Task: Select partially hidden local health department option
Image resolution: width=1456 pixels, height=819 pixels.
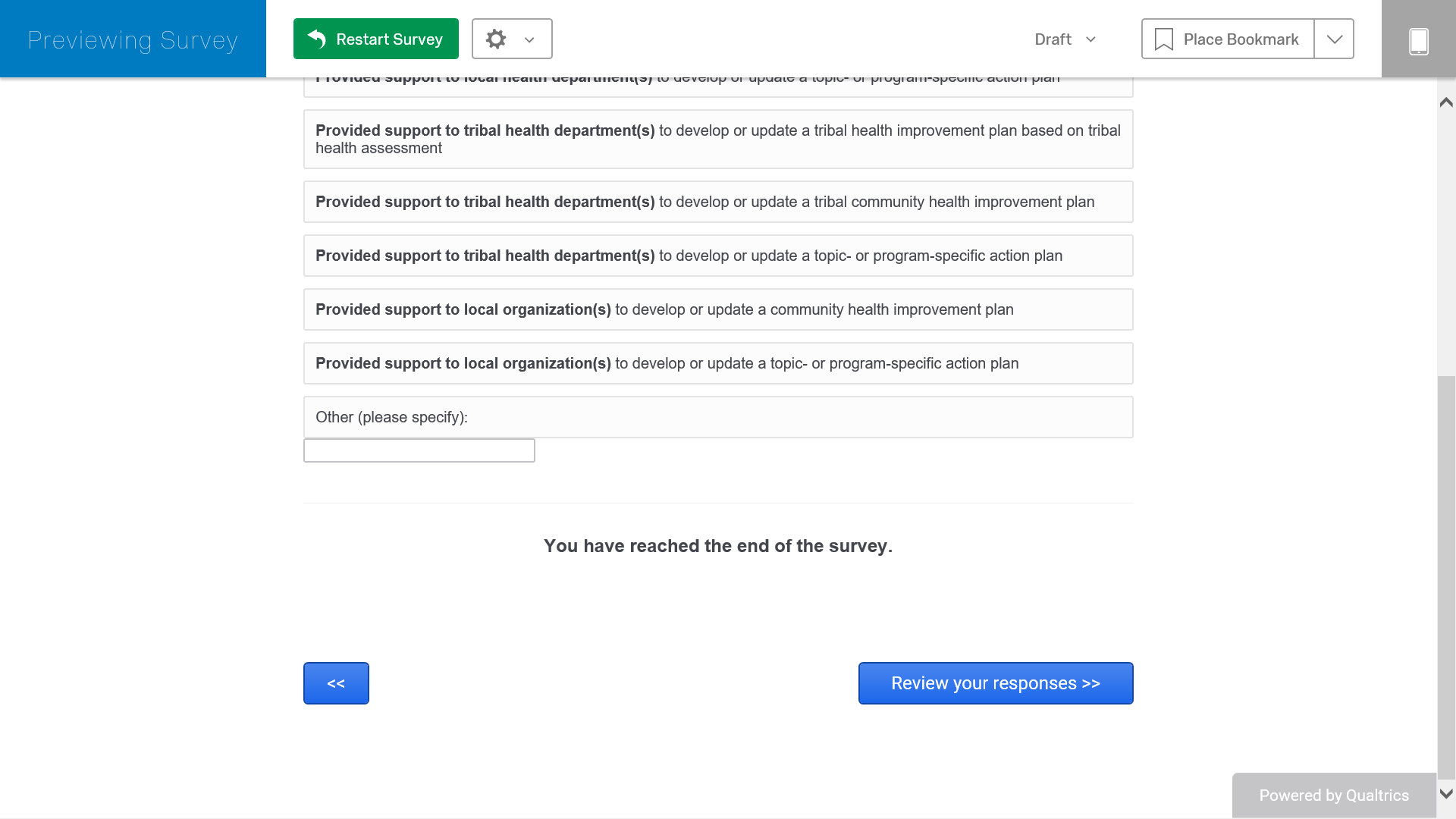Action: click(717, 86)
